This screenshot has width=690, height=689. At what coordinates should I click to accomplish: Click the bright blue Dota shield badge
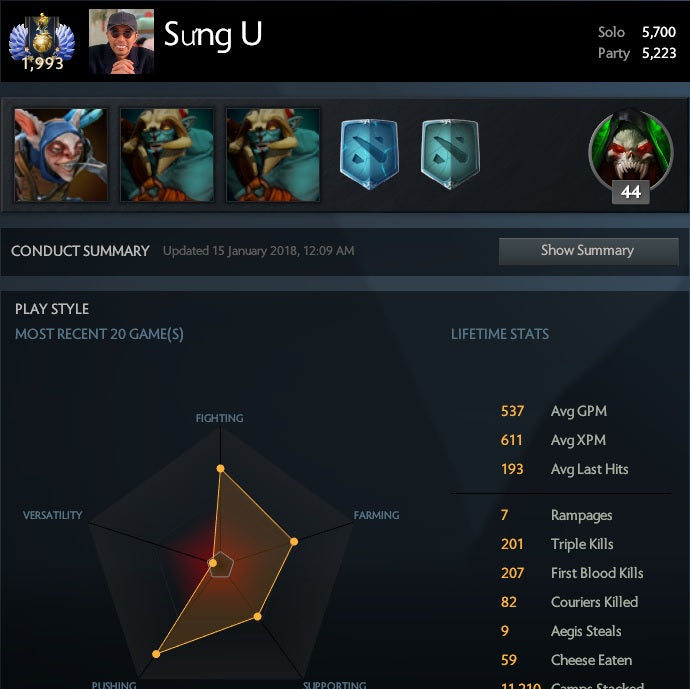click(369, 154)
